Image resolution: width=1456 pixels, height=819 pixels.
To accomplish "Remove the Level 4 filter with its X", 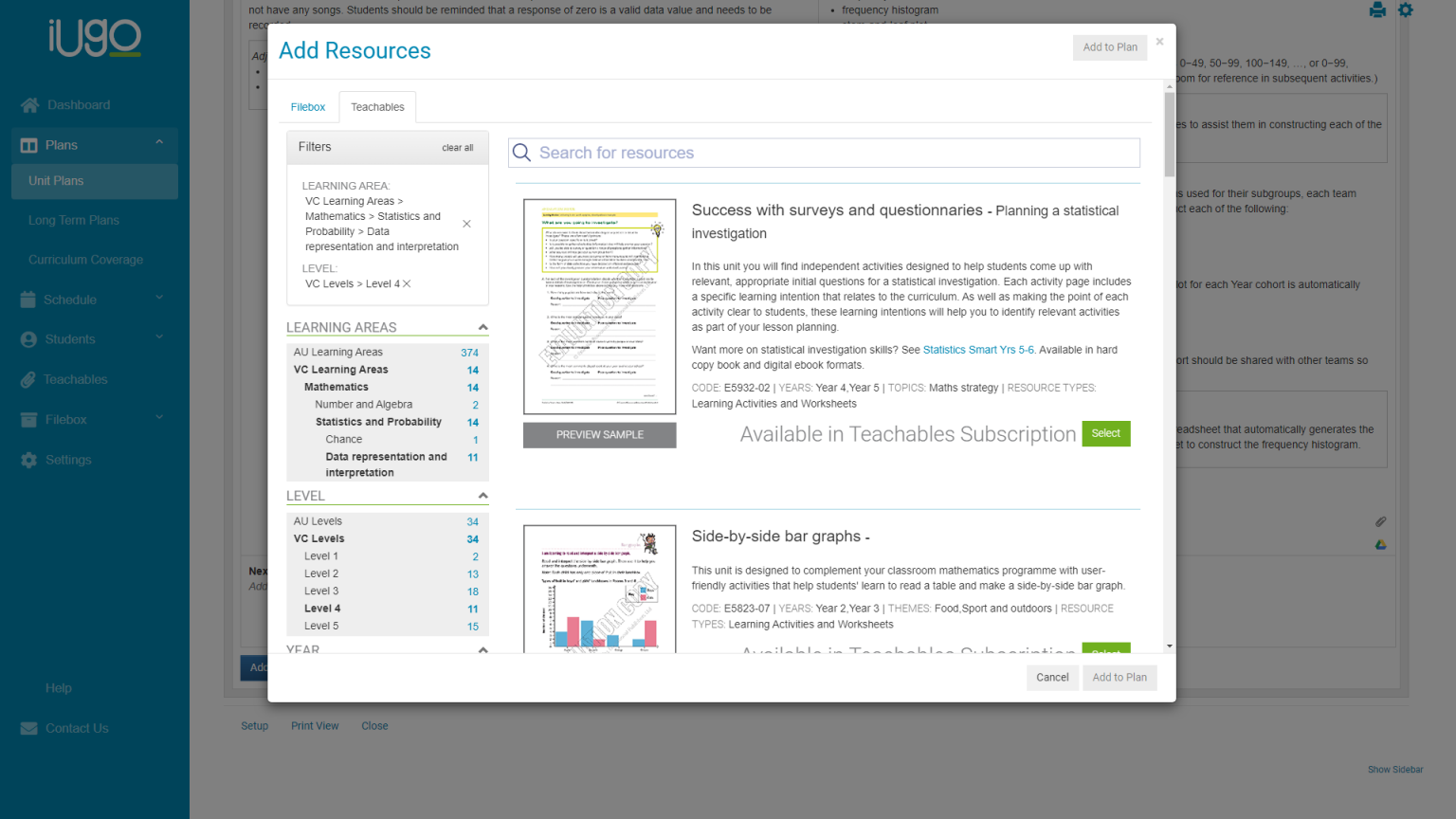I will (x=407, y=283).
